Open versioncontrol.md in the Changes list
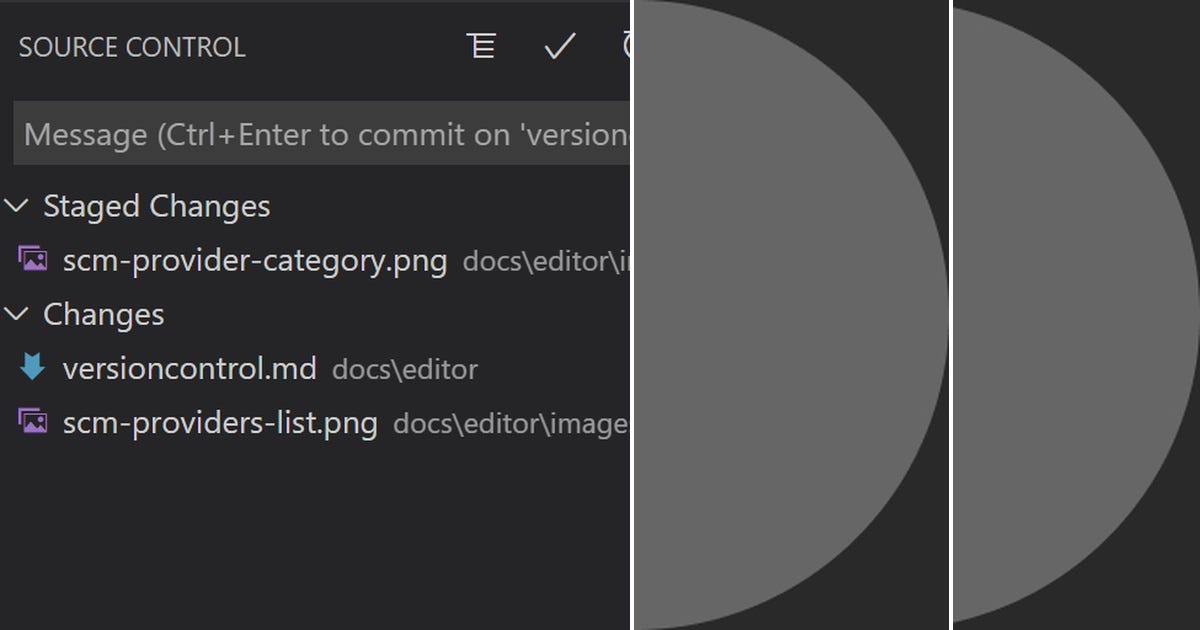Viewport: 1200px width, 630px height. click(x=189, y=368)
